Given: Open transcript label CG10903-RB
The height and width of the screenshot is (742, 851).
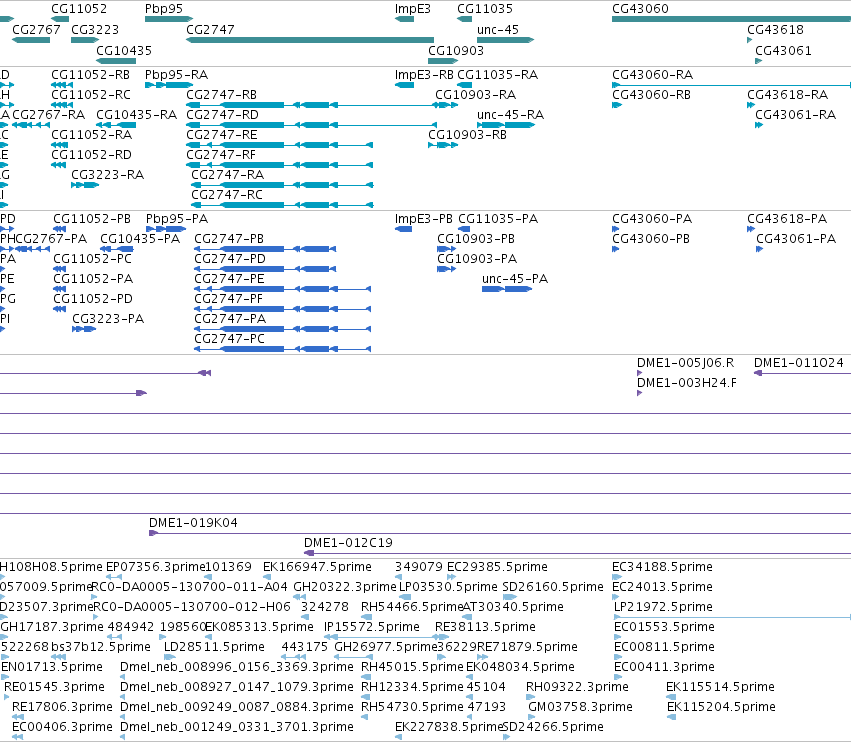Looking at the screenshot, I should click(467, 135).
